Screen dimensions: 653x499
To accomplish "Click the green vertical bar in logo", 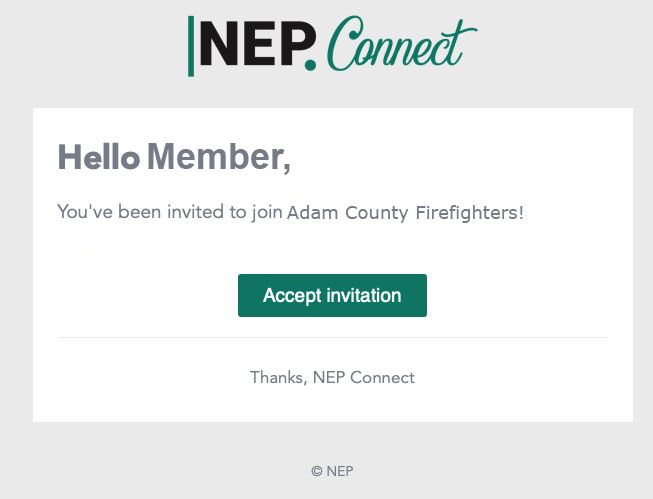I will click(x=191, y=46).
